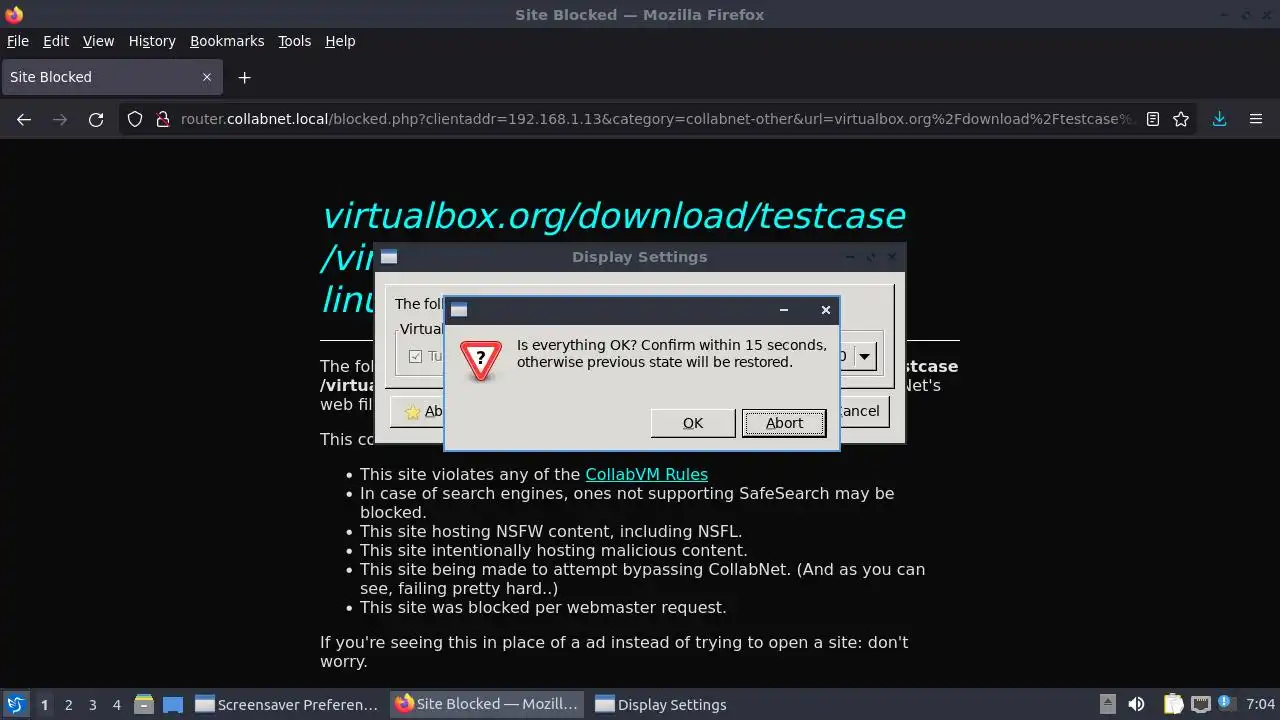Minimize the confirmation dialog
1280x720 pixels.
click(x=784, y=310)
